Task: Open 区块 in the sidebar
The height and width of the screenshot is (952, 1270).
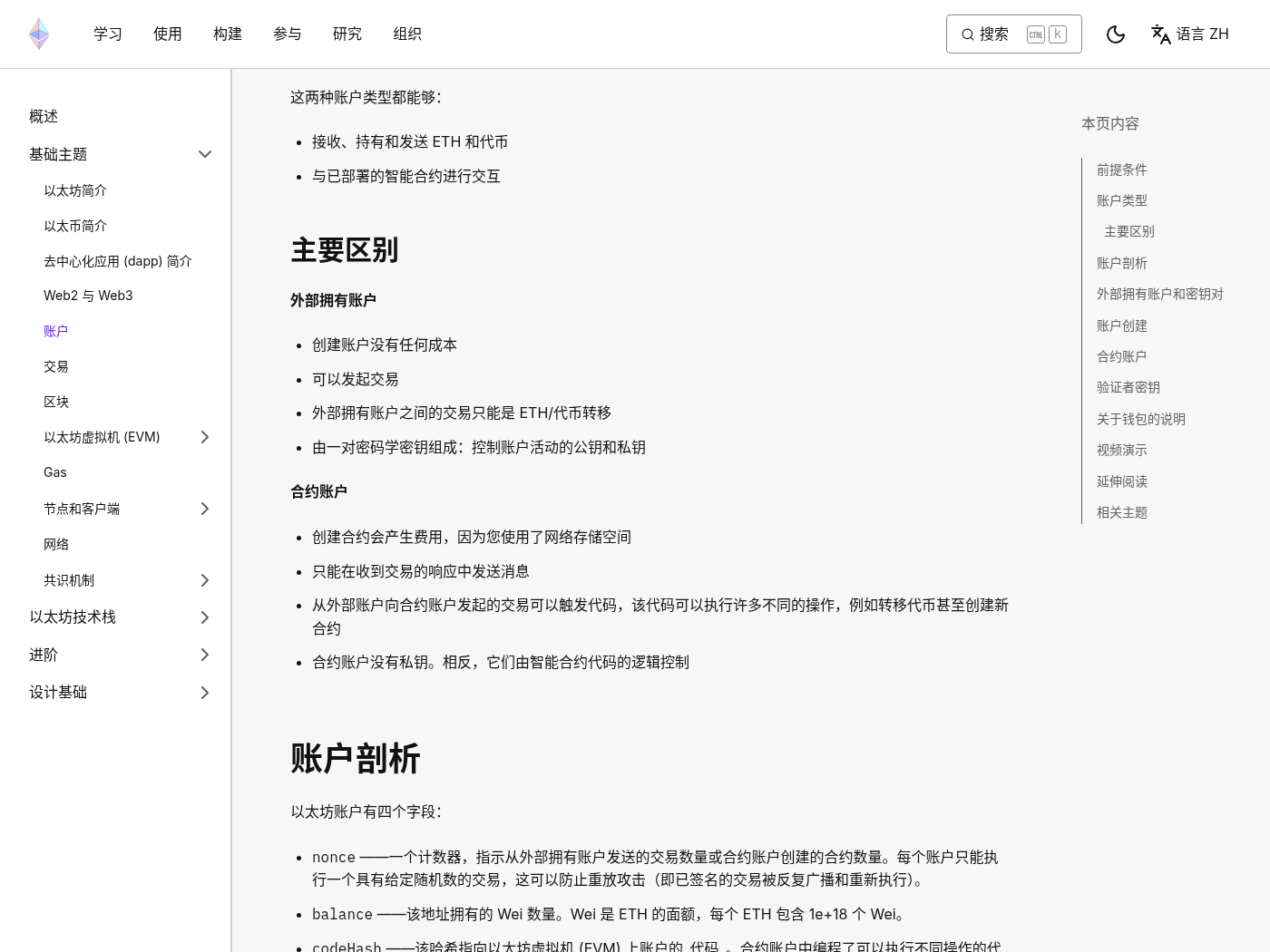Action: click(x=56, y=402)
